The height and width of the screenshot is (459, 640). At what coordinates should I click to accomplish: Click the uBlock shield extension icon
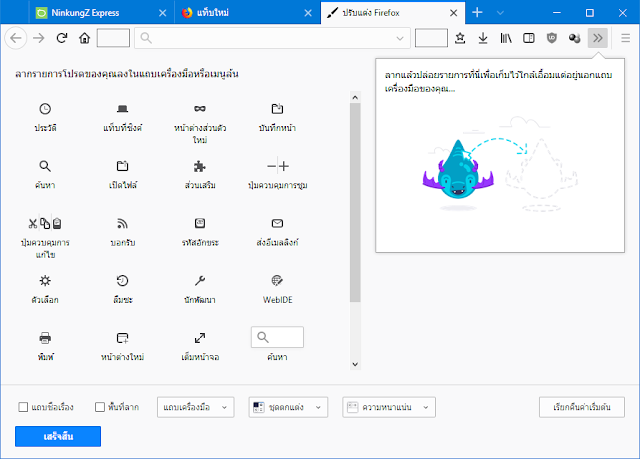551,38
